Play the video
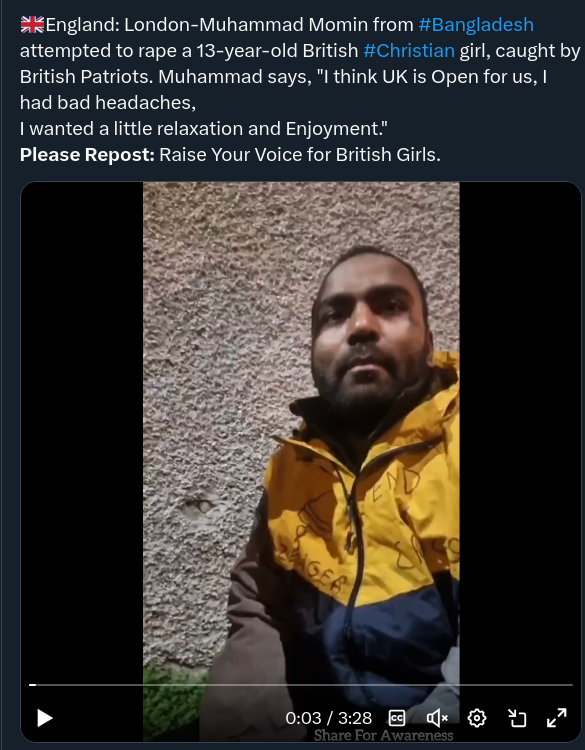The height and width of the screenshot is (750, 585). tap(44, 717)
